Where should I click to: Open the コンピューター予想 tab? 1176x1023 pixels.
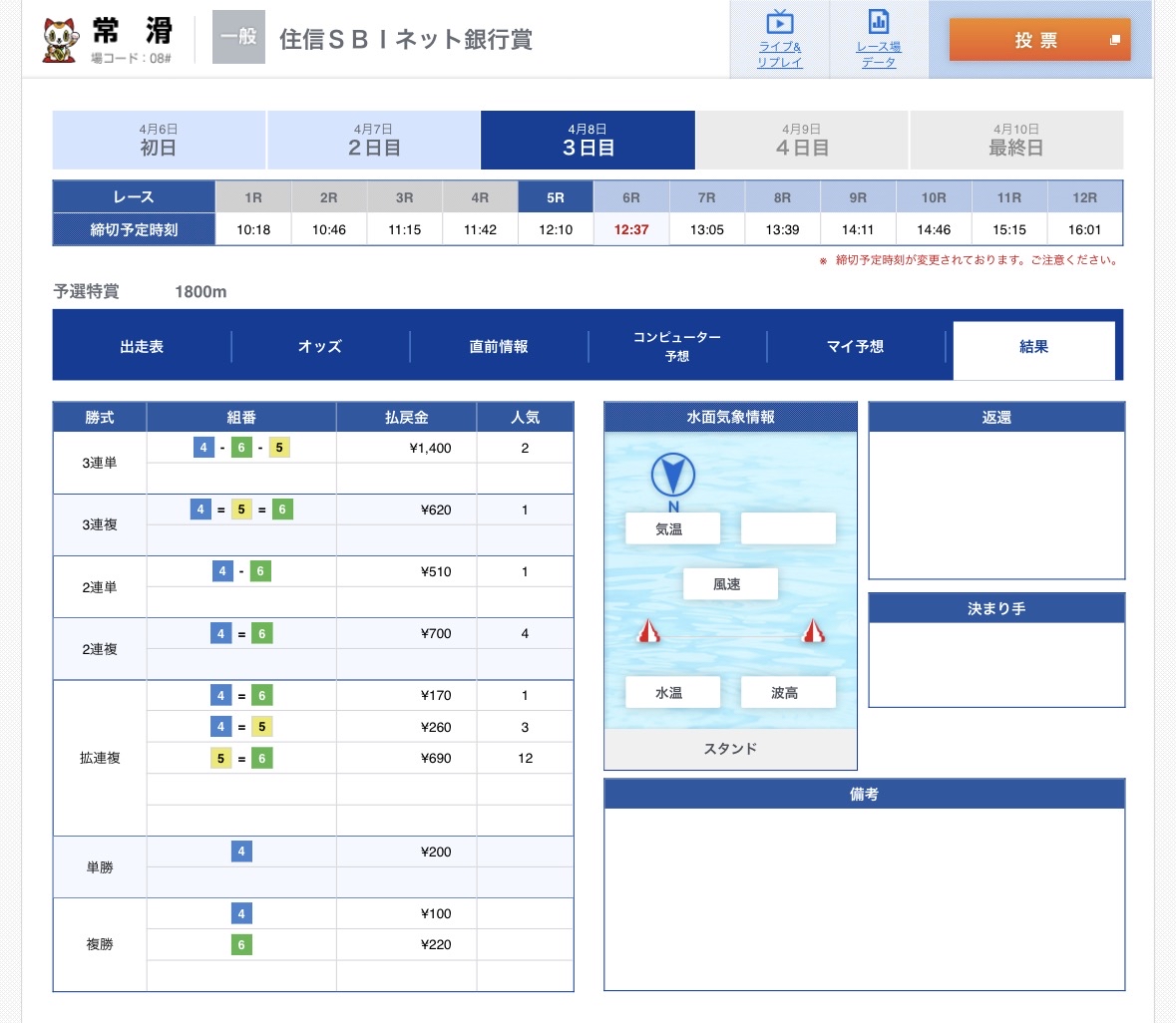[x=677, y=346]
